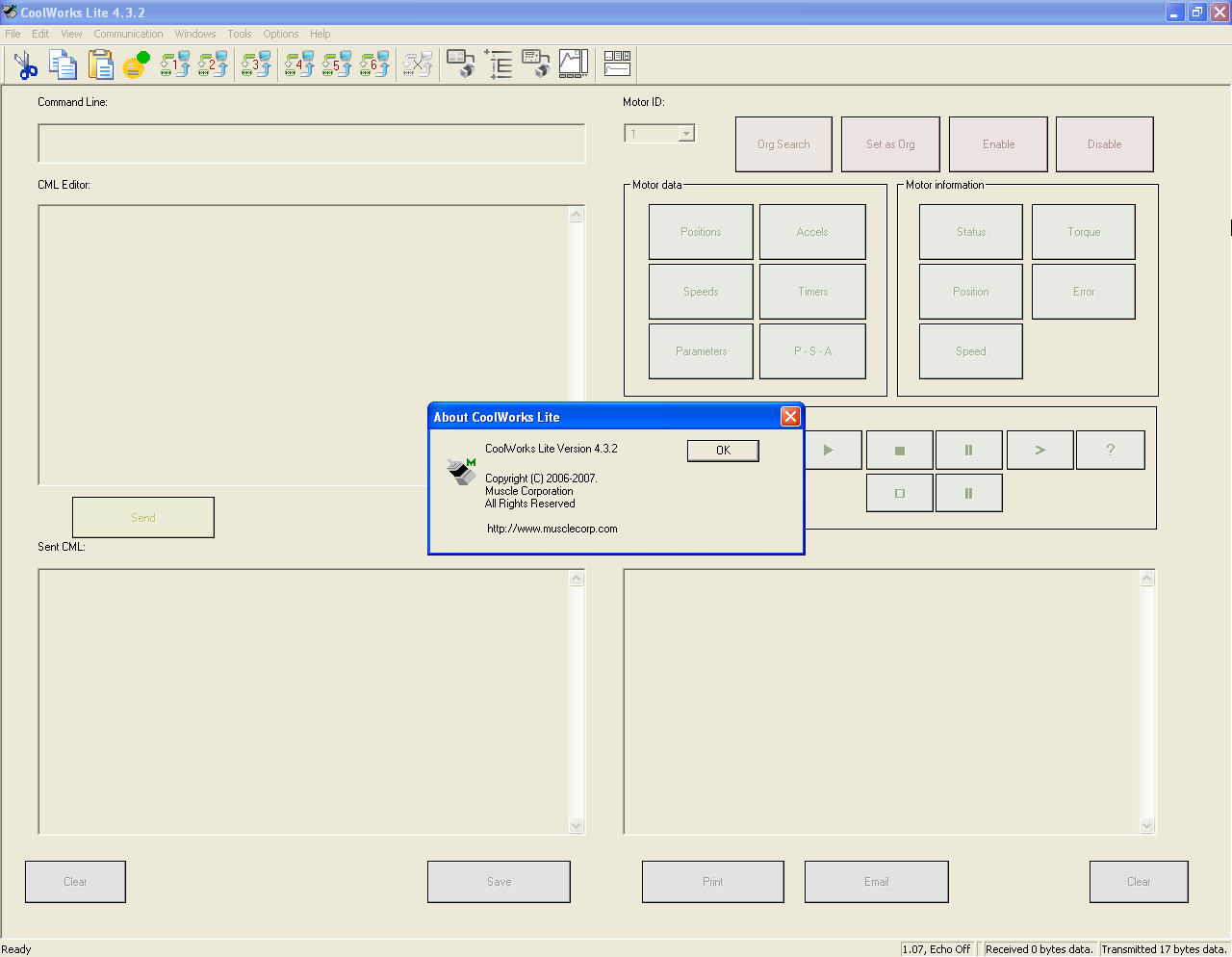Image resolution: width=1232 pixels, height=957 pixels.
Task: Click the pause button next to the stop button
Action: [x=968, y=450]
